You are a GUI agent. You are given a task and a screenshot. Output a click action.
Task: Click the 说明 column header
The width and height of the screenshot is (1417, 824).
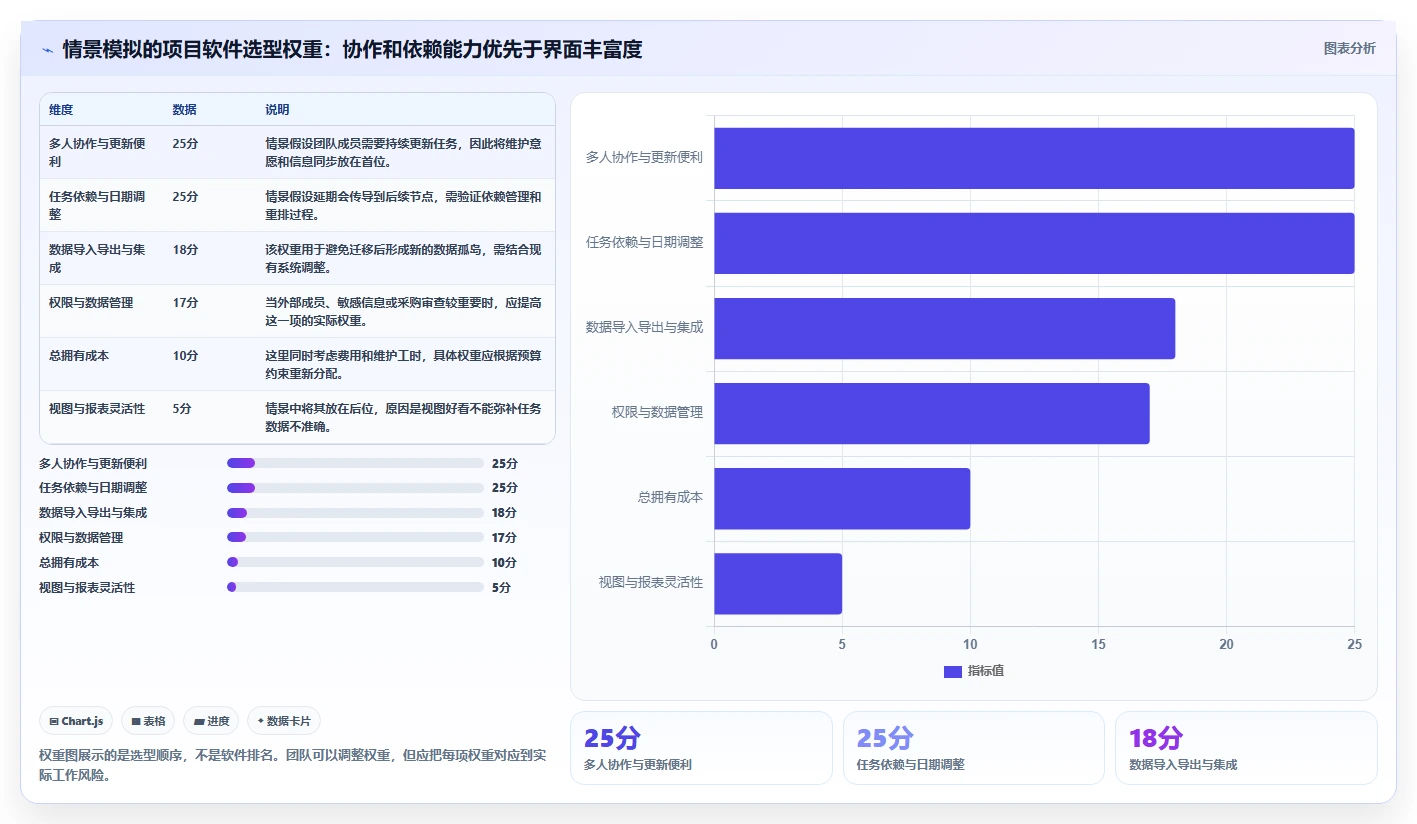pos(277,110)
